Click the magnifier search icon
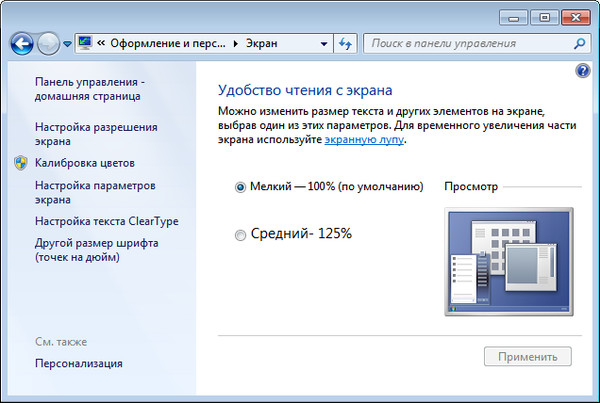 point(579,43)
